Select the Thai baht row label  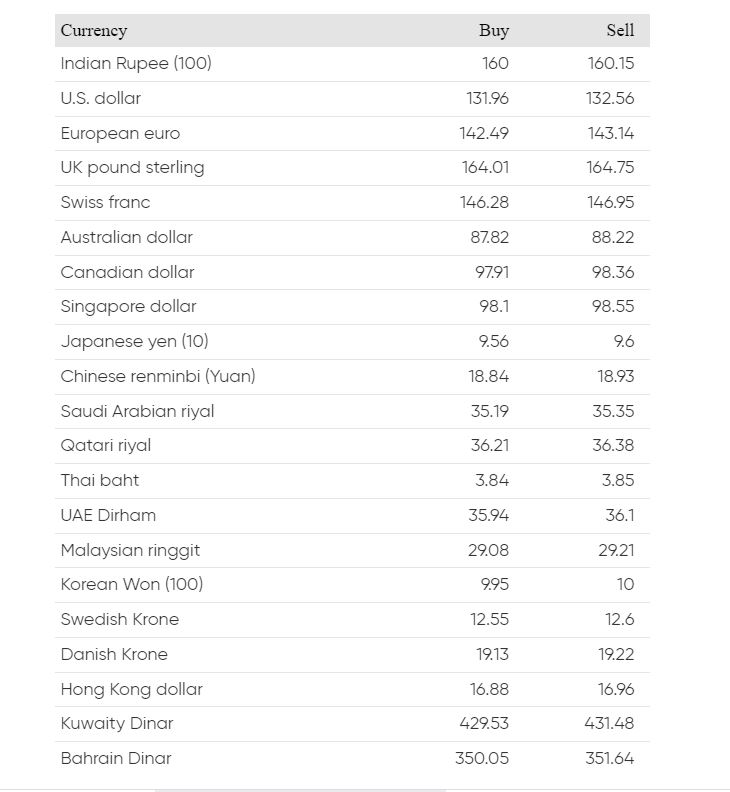click(100, 480)
